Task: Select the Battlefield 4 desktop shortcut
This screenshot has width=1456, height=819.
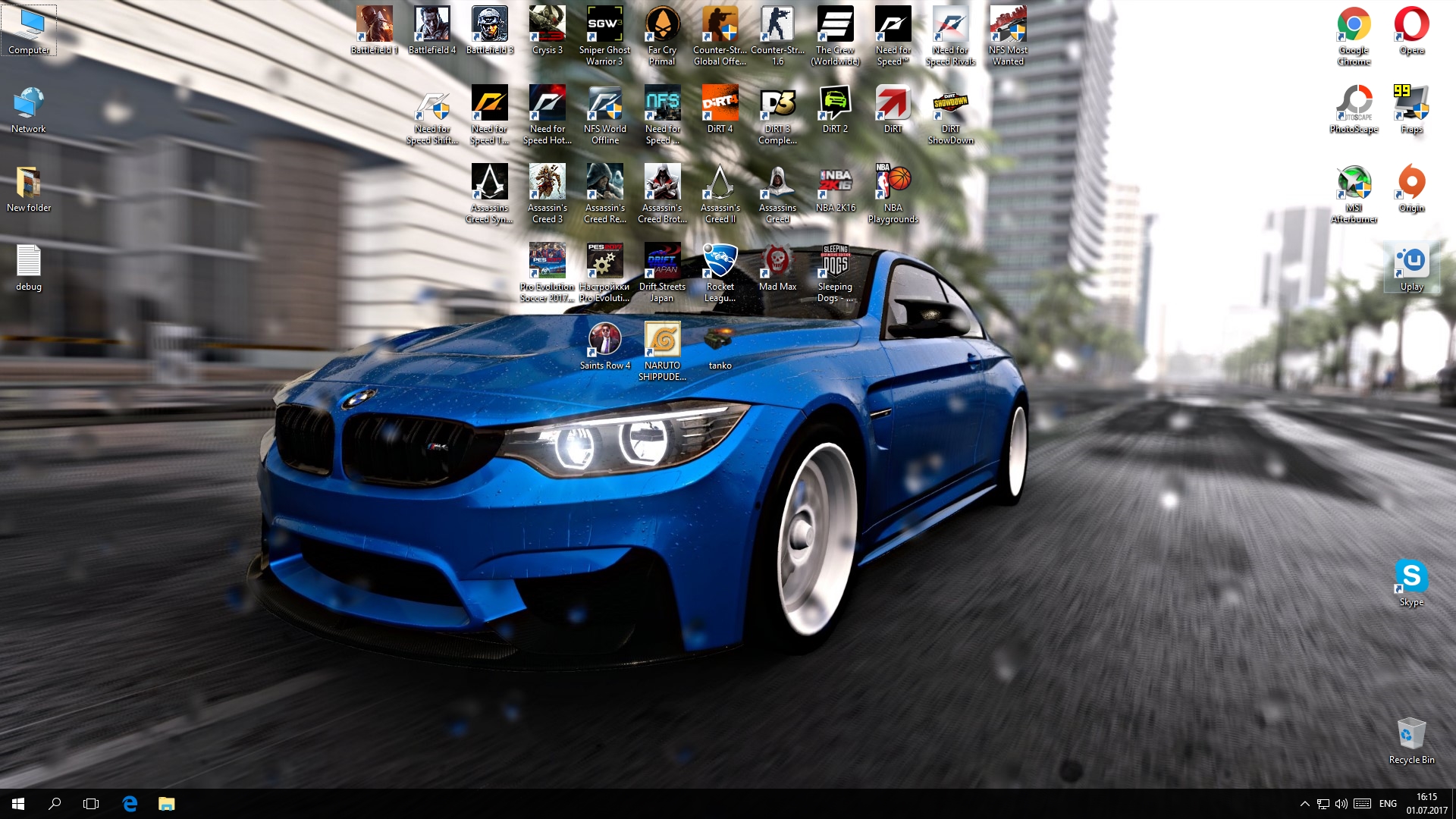Action: click(431, 25)
